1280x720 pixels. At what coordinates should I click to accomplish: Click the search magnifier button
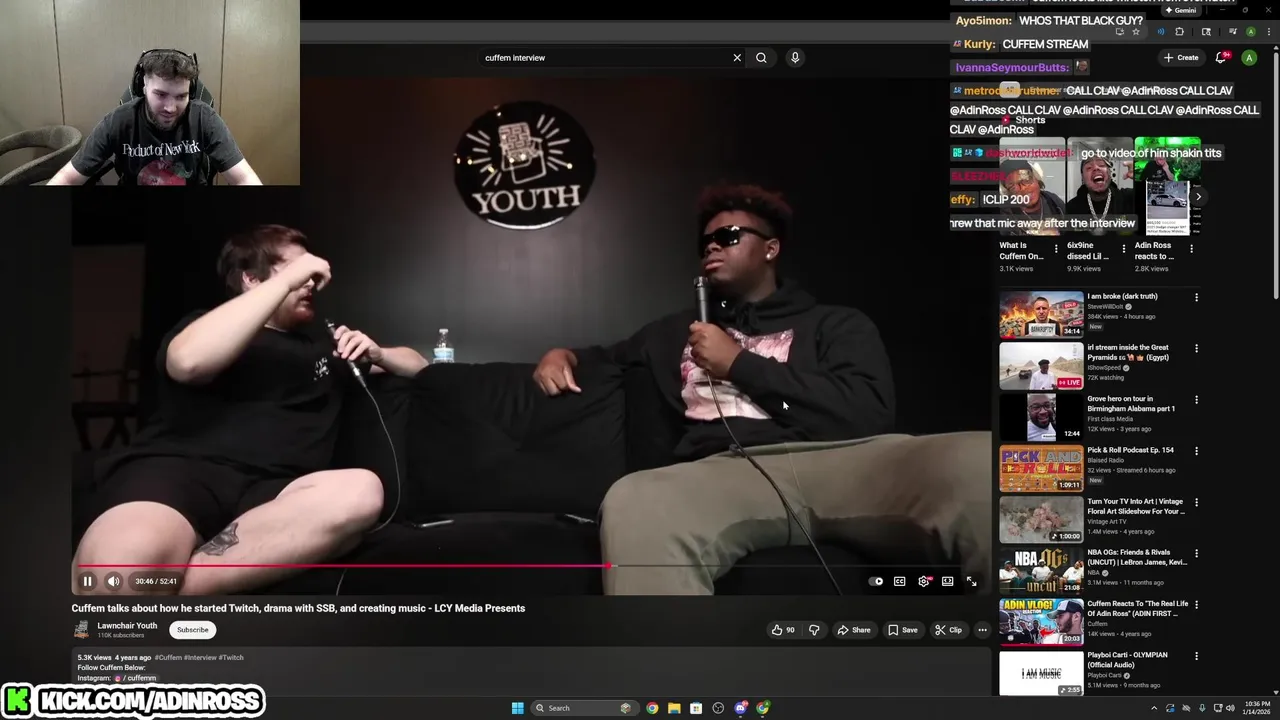(x=761, y=58)
